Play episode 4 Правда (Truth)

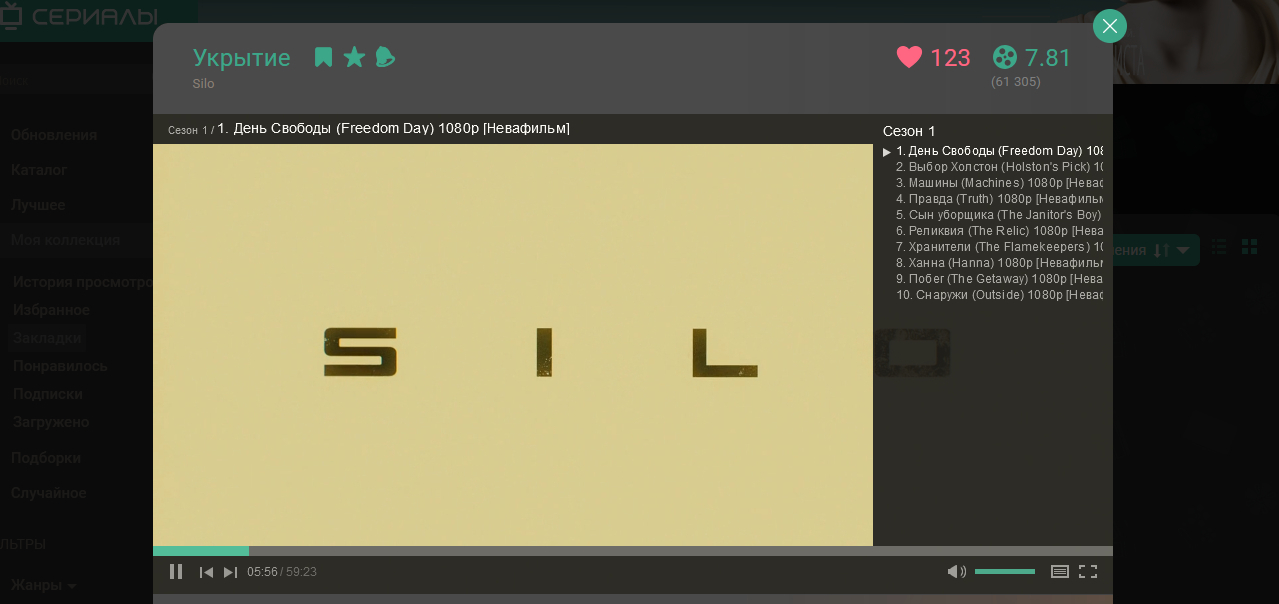pyautogui.click(x=998, y=199)
